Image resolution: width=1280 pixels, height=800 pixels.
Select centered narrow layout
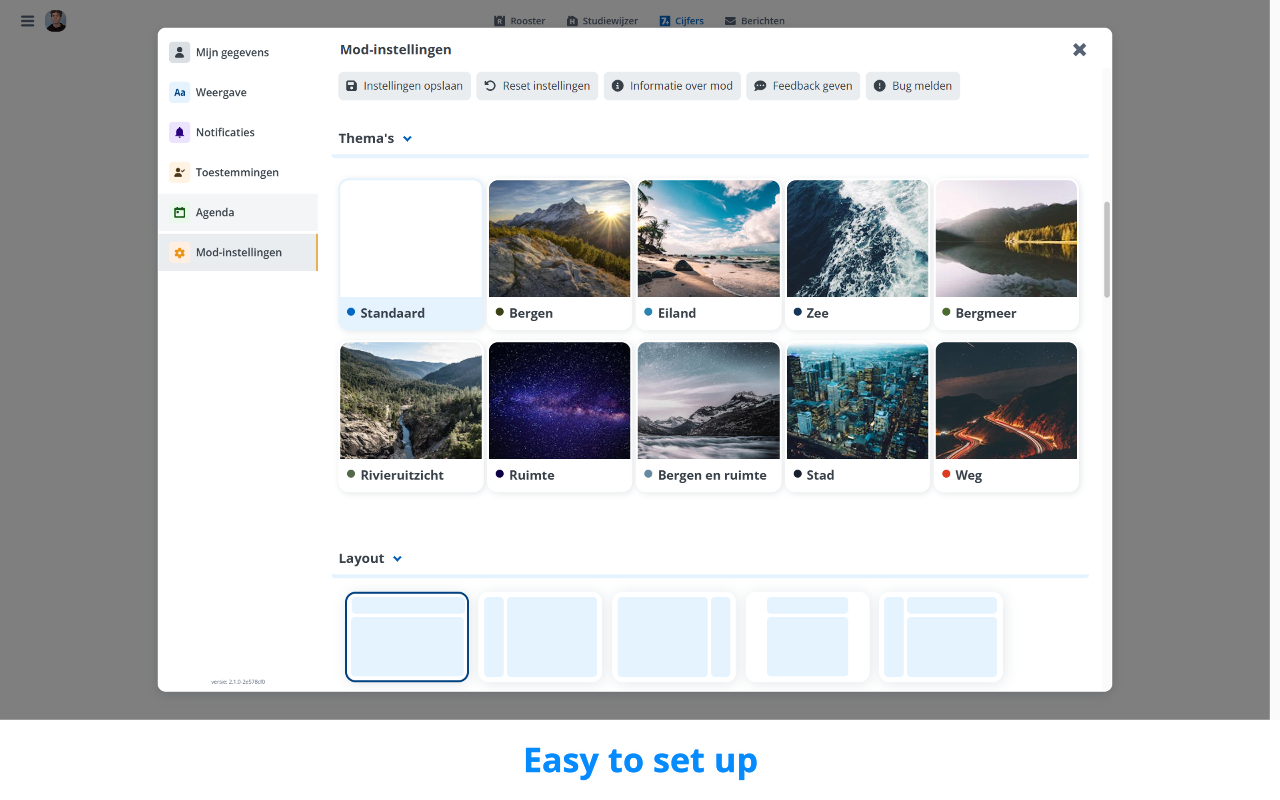pyautogui.click(x=807, y=637)
